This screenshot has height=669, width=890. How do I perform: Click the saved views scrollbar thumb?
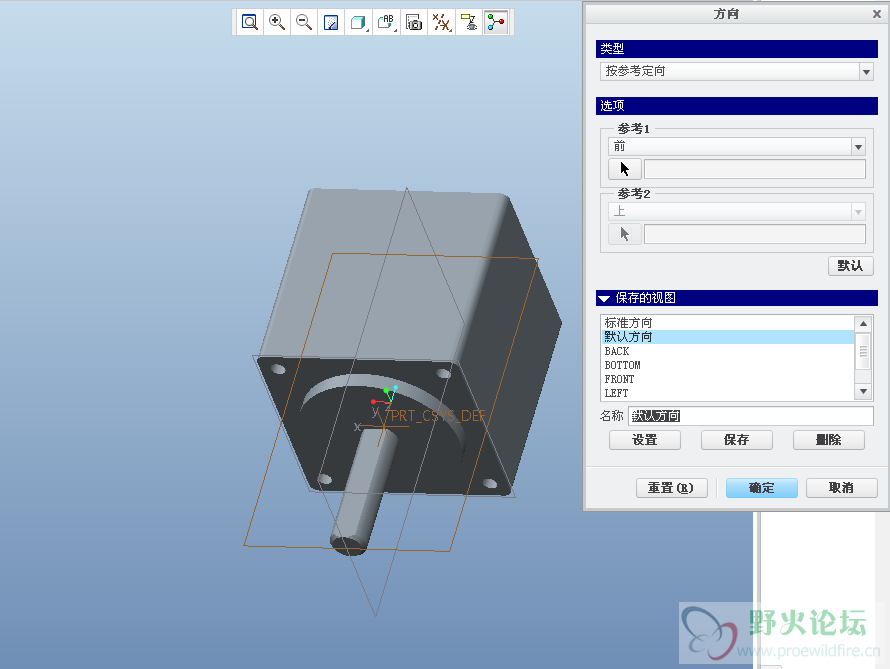pyautogui.click(x=863, y=352)
